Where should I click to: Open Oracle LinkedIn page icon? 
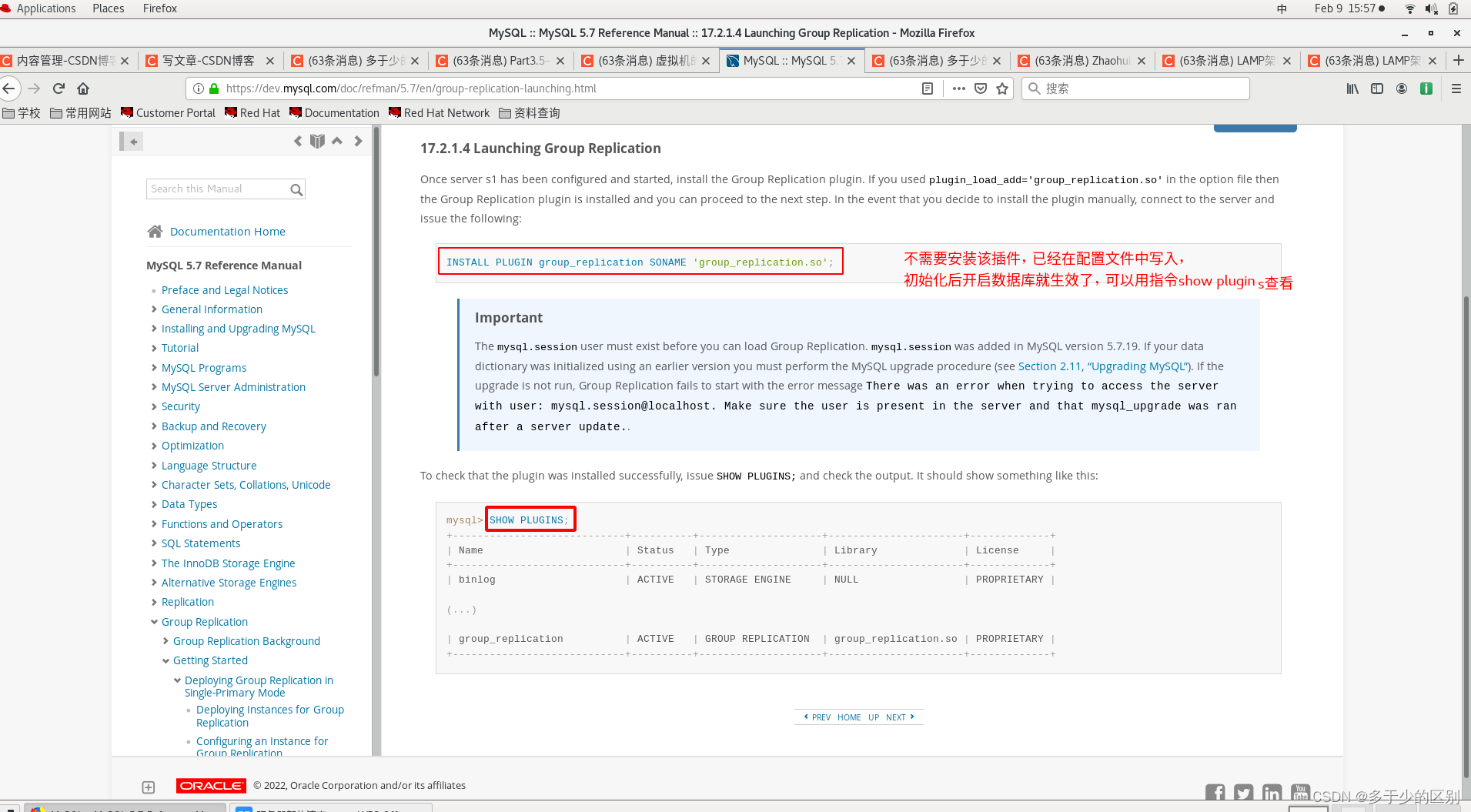click(1272, 793)
